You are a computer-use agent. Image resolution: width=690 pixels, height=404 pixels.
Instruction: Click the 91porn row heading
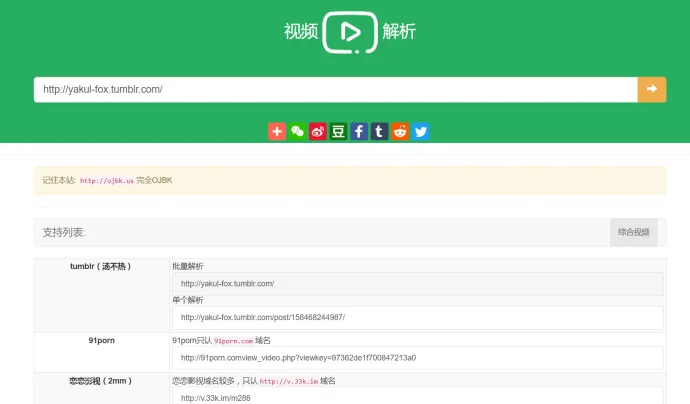(101, 340)
